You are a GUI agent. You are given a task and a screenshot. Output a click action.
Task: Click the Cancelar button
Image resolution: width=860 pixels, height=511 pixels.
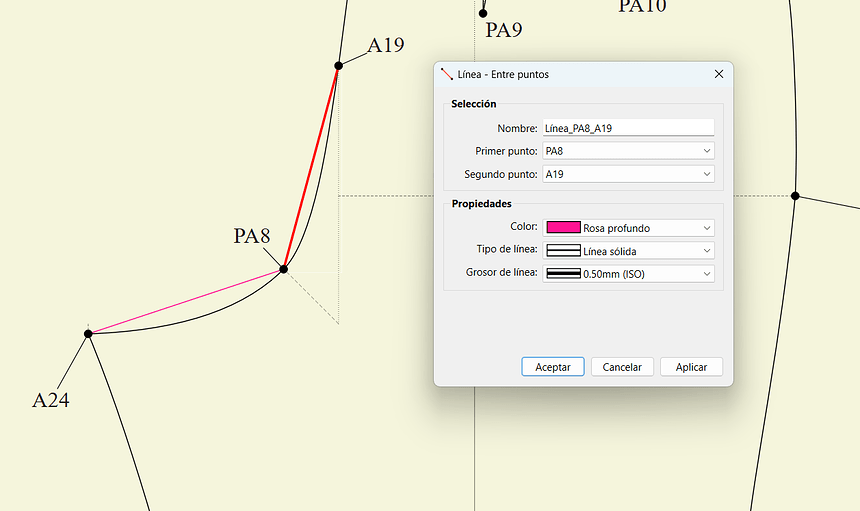click(x=622, y=367)
